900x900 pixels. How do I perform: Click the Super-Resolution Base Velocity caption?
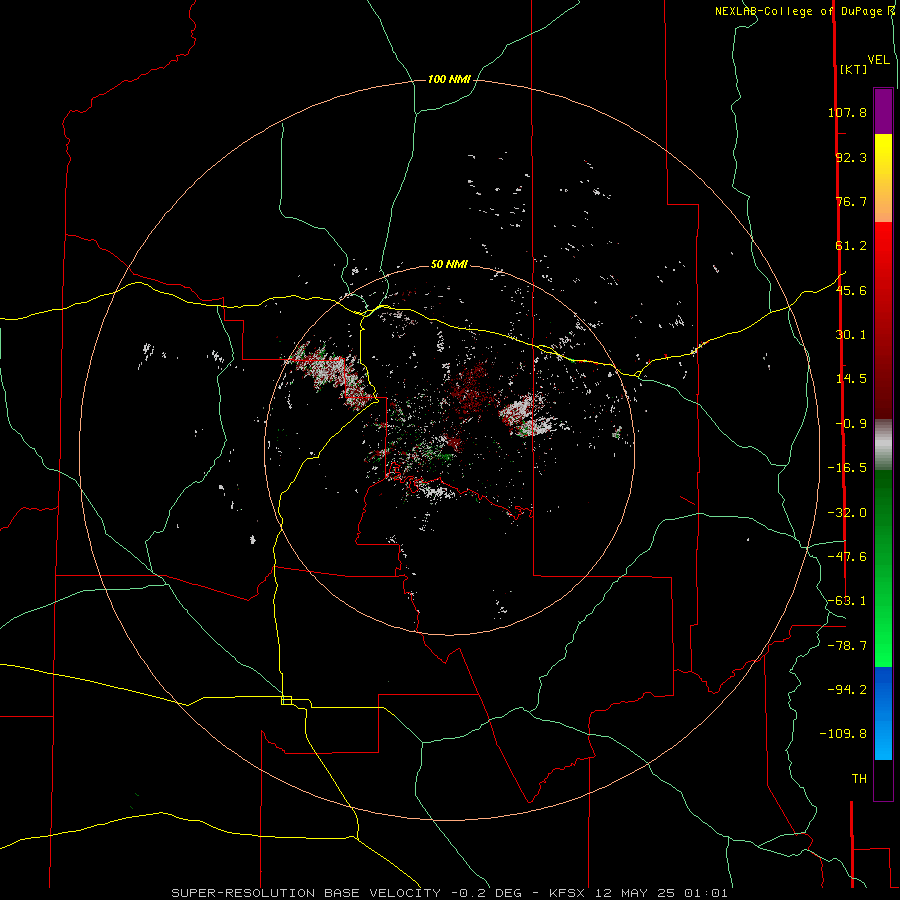(449, 893)
